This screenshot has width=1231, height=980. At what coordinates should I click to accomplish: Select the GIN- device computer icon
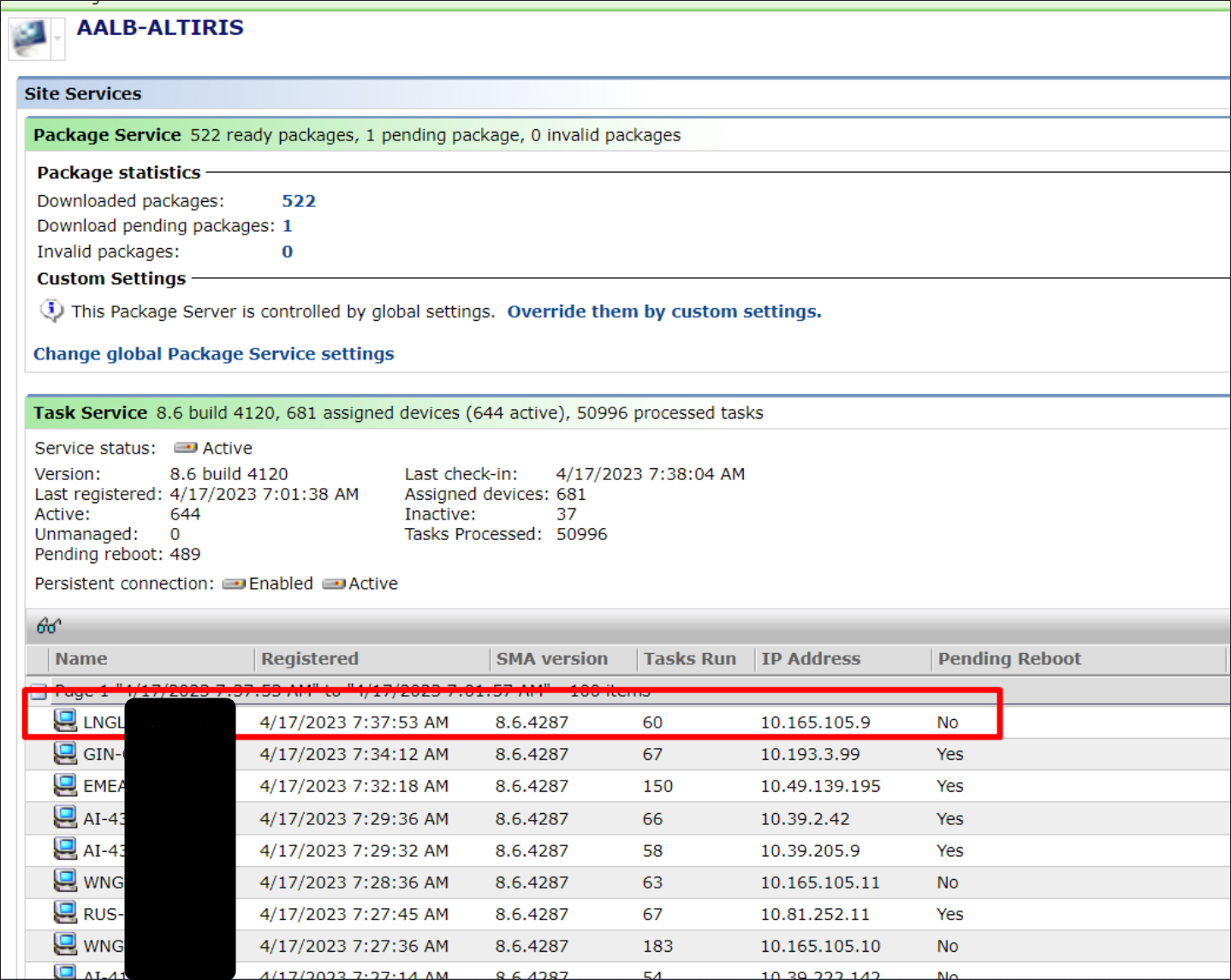click(65, 753)
